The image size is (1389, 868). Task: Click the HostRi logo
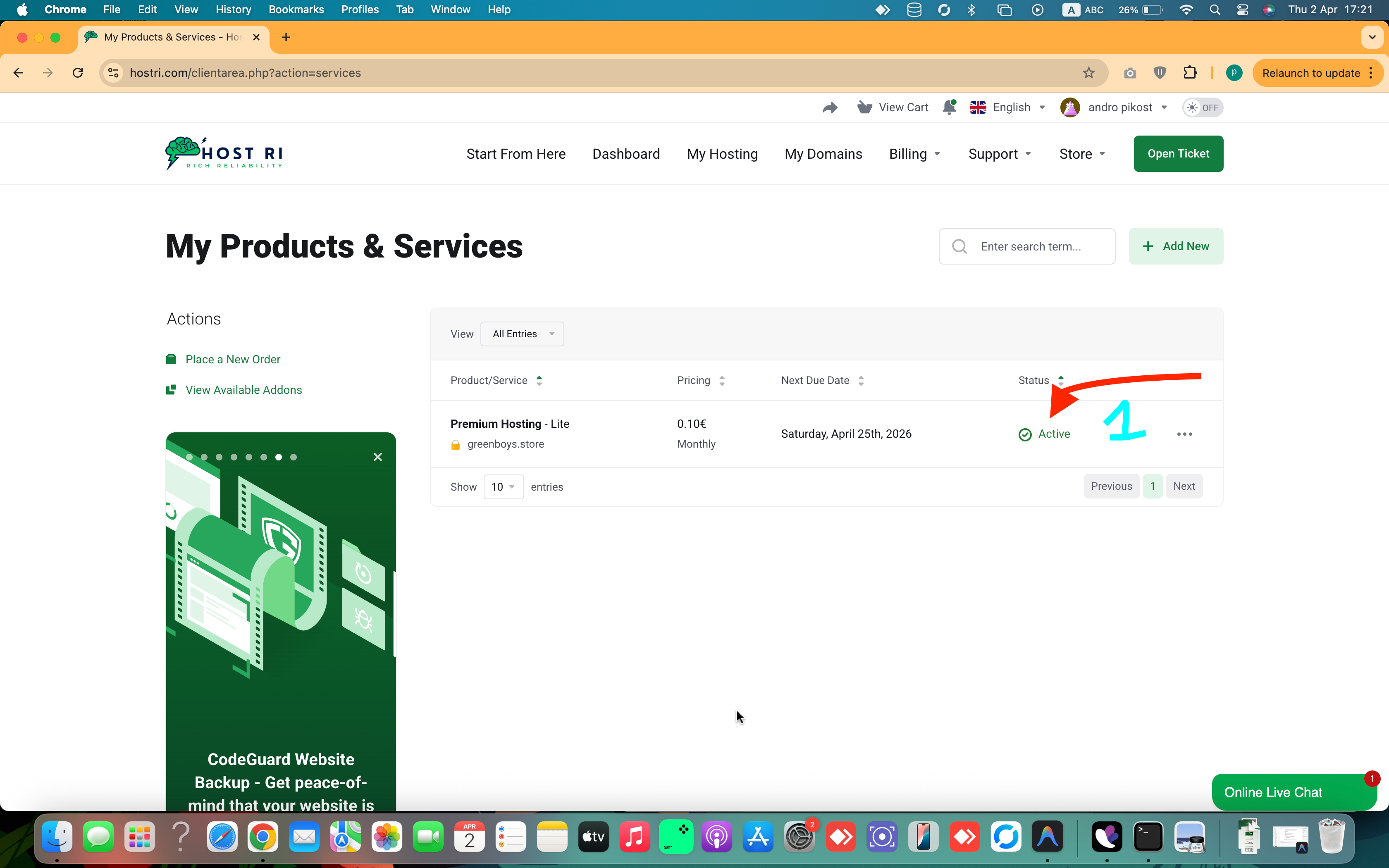click(224, 153)
